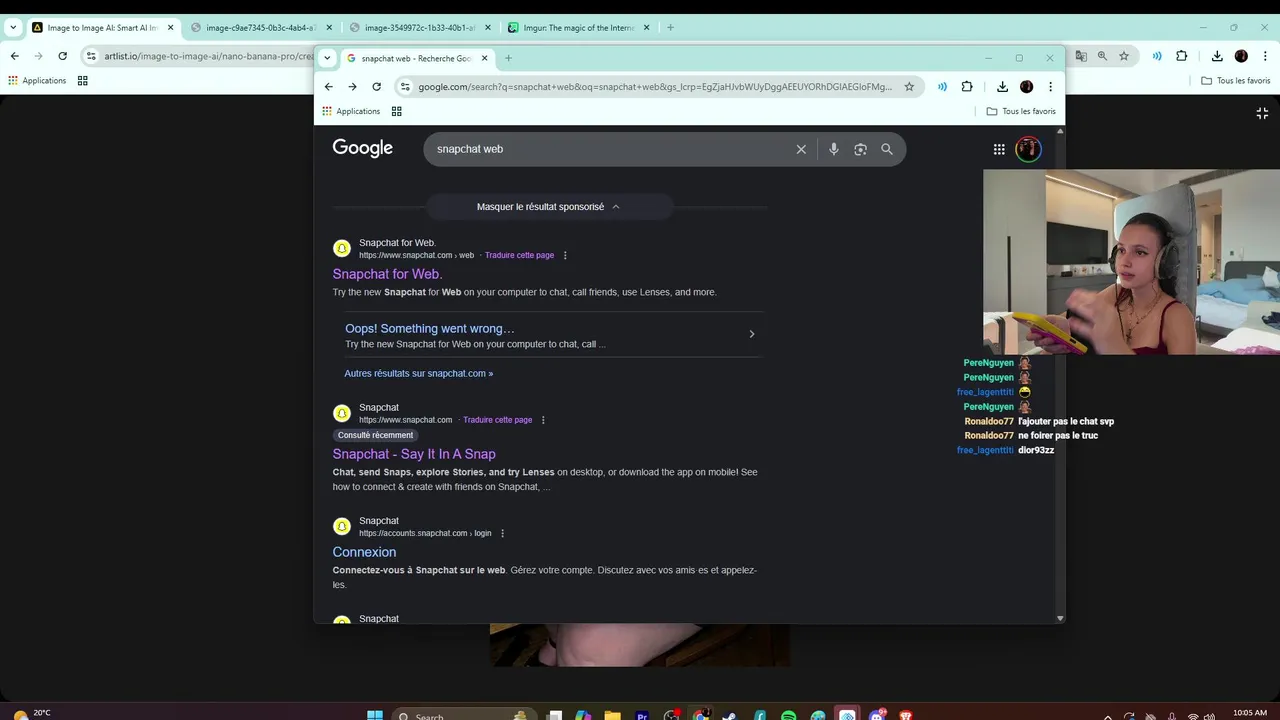Click the Google logo
The image size is (1280, 720).
pos(362,148)
